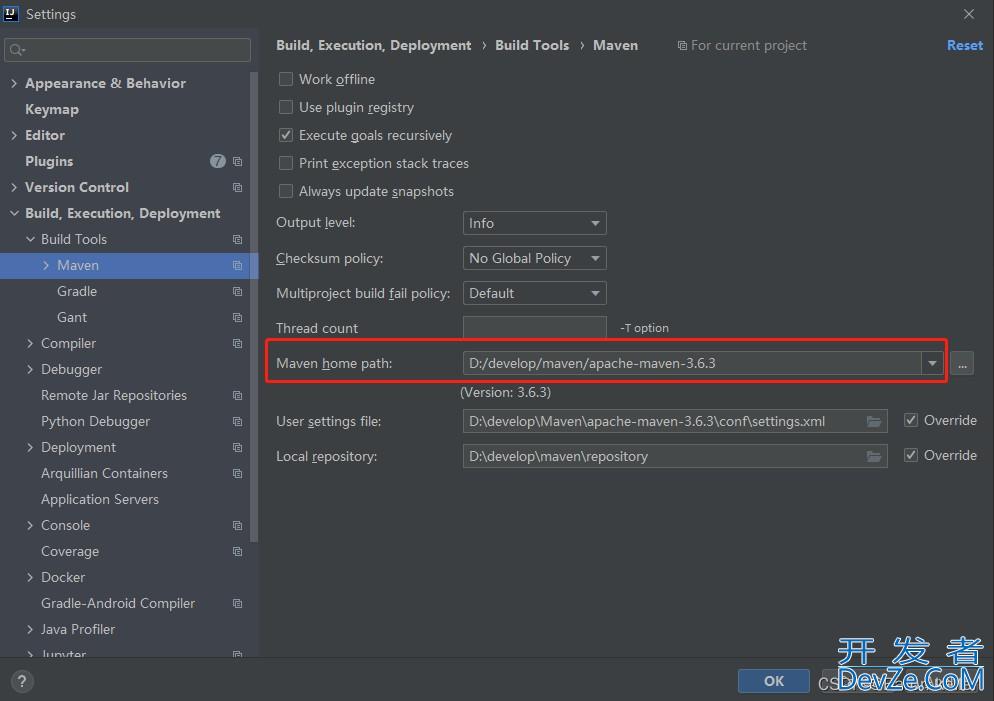Toggle Override for User settings file
Image resolution: width=994 pixels, height=701 pixels.
tap(911, 420)
